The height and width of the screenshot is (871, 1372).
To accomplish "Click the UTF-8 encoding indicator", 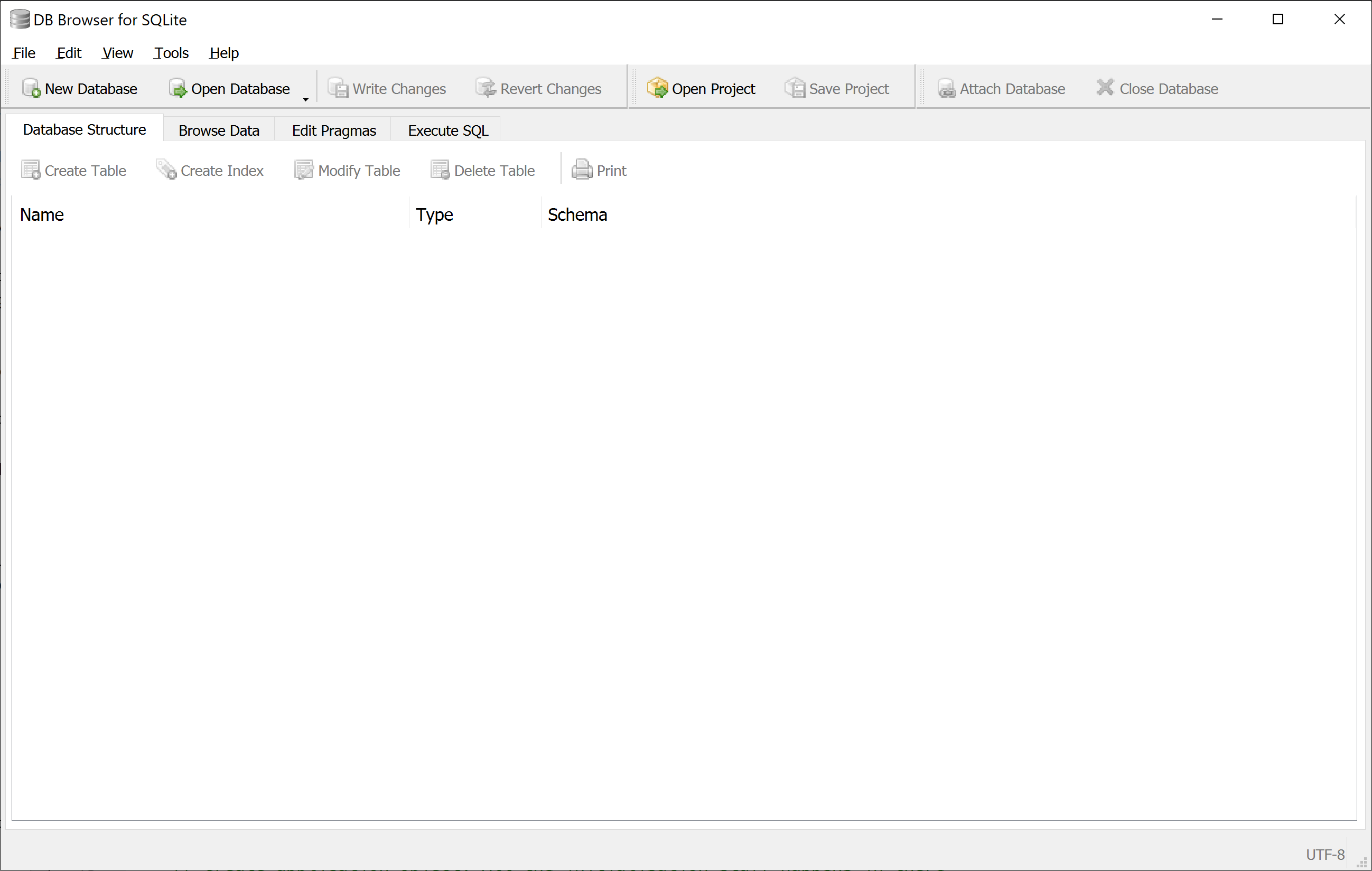I will pos(1324,854).
